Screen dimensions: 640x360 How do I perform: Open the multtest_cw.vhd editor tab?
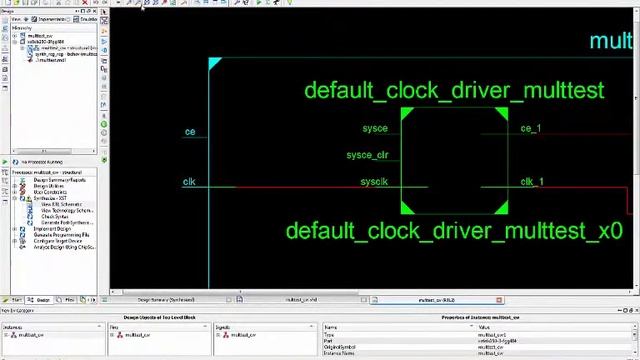click(x=301, y=300)
